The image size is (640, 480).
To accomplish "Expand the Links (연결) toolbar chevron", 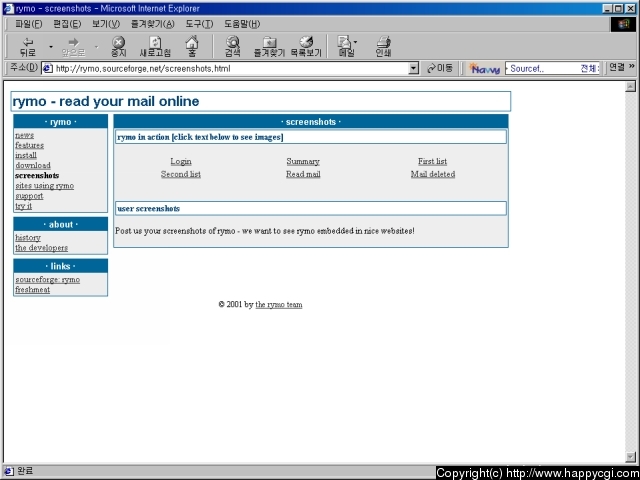I will tap(632, 66).
